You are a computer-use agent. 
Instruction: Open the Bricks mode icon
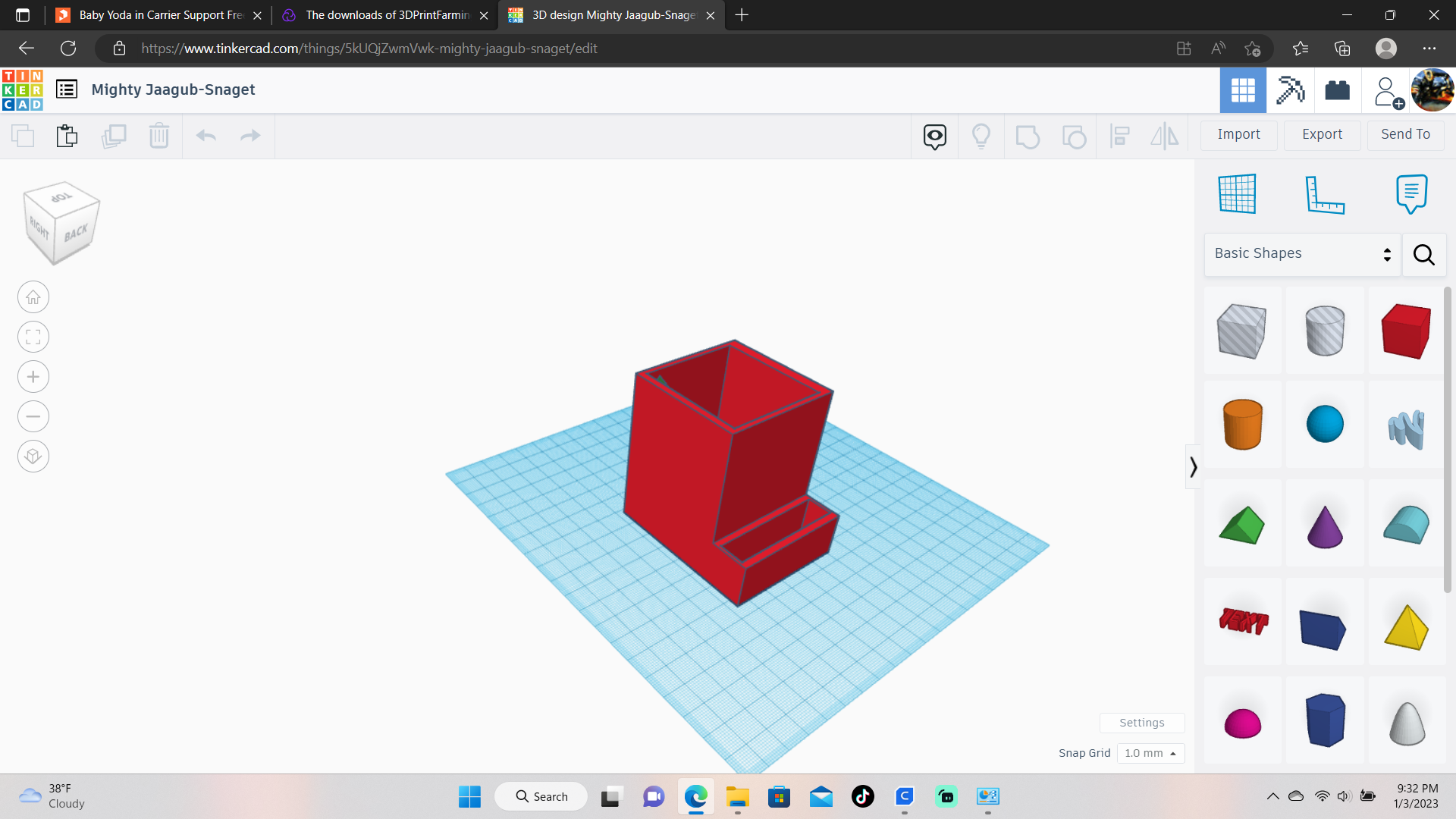pyautogui.click(x=1337, y=90)
